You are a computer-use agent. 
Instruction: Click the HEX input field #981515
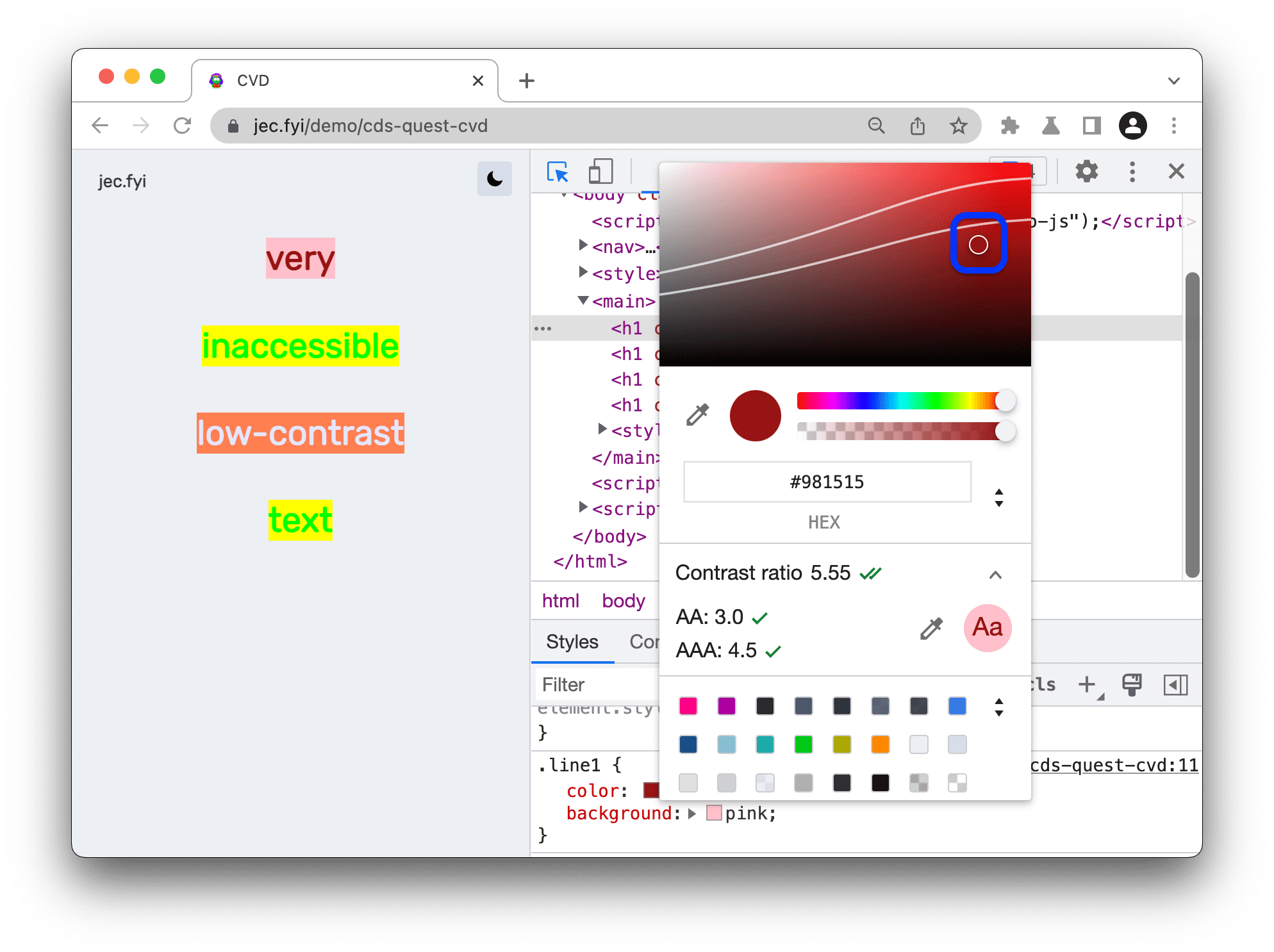pos(826,483)
